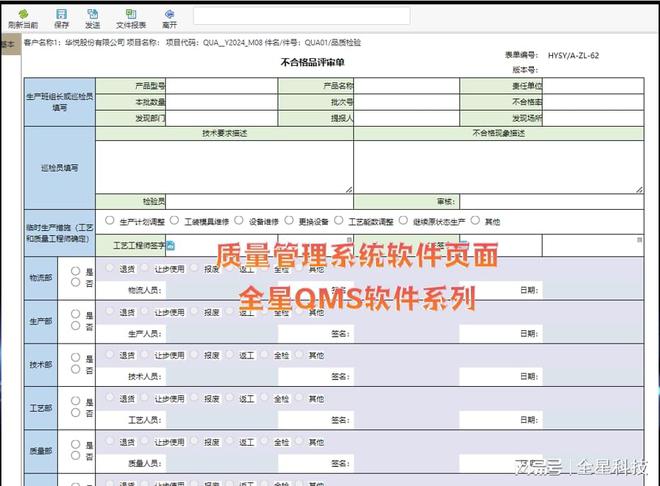Choose 是 radio for 质量部

click(x=75, y=444)
